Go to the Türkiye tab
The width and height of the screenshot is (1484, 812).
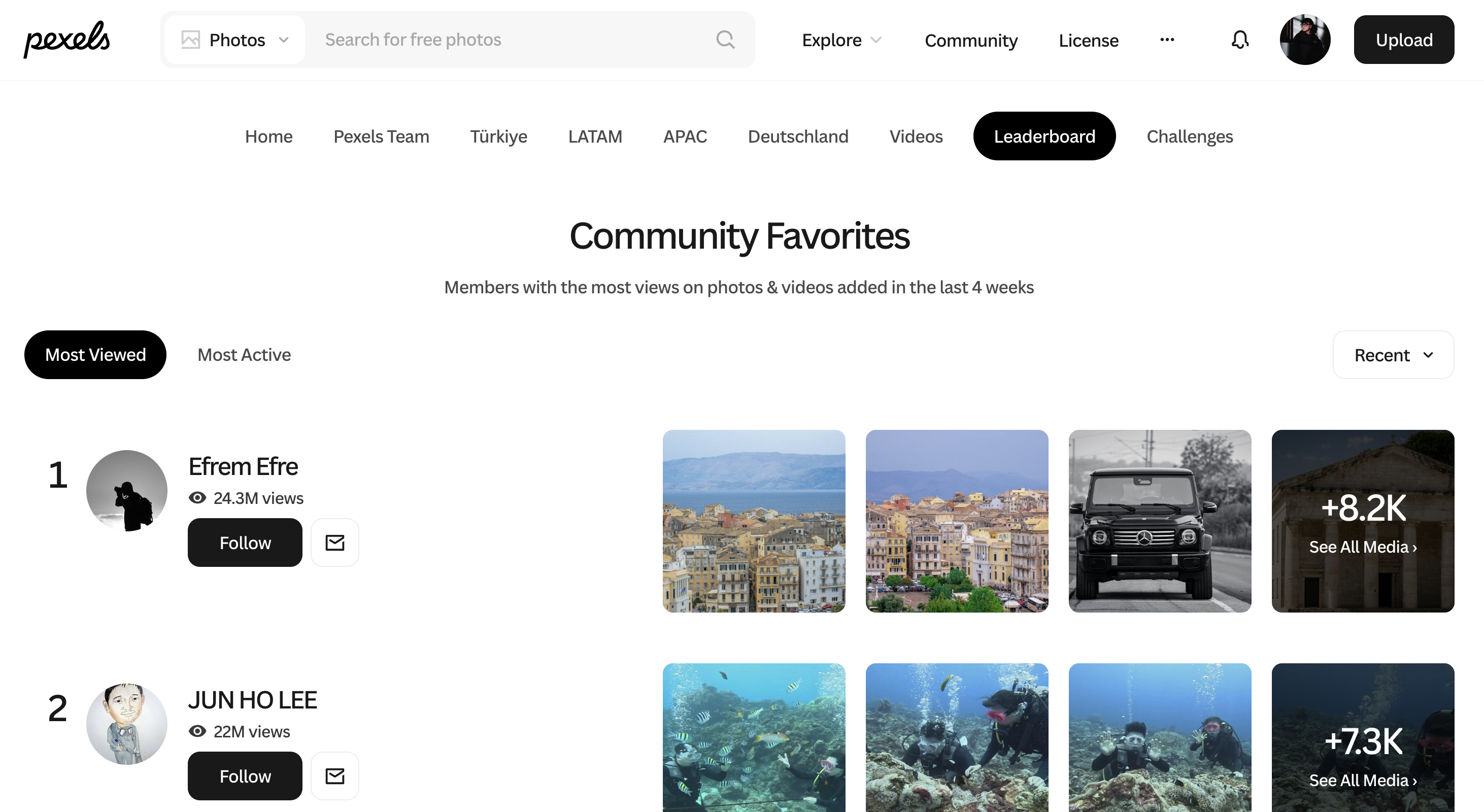click(x=498, y=137)
